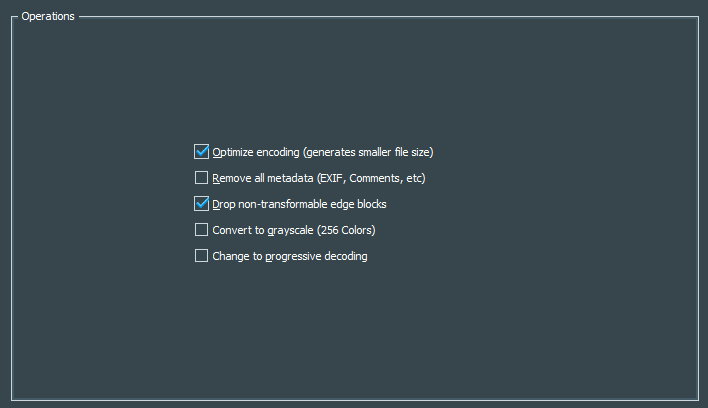Click the "Remove all metadata" label text

(x=263, y=179)
